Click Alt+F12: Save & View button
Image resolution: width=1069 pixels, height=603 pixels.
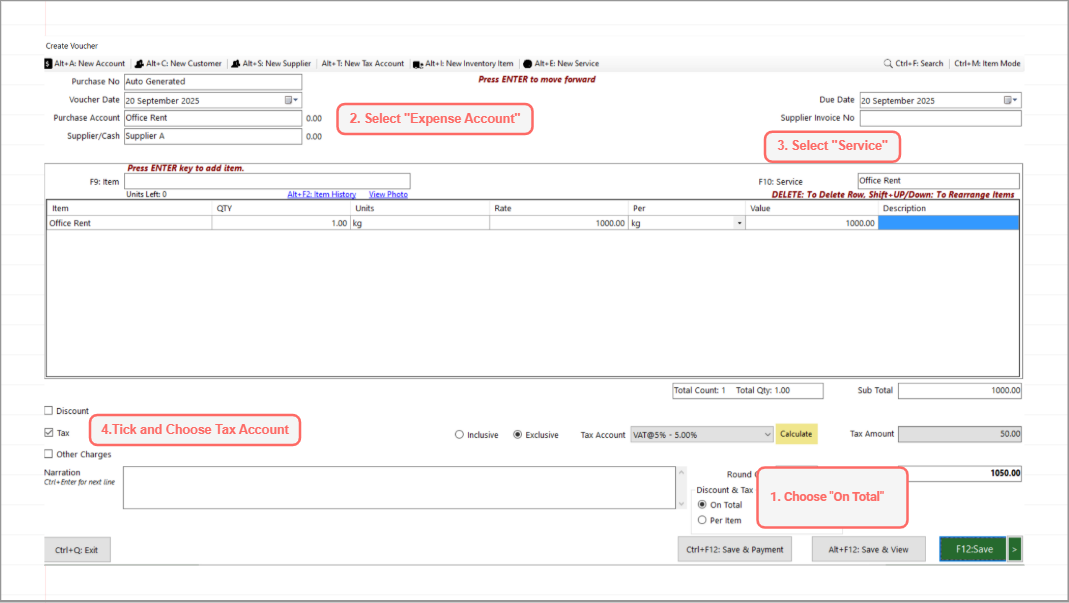869,549
